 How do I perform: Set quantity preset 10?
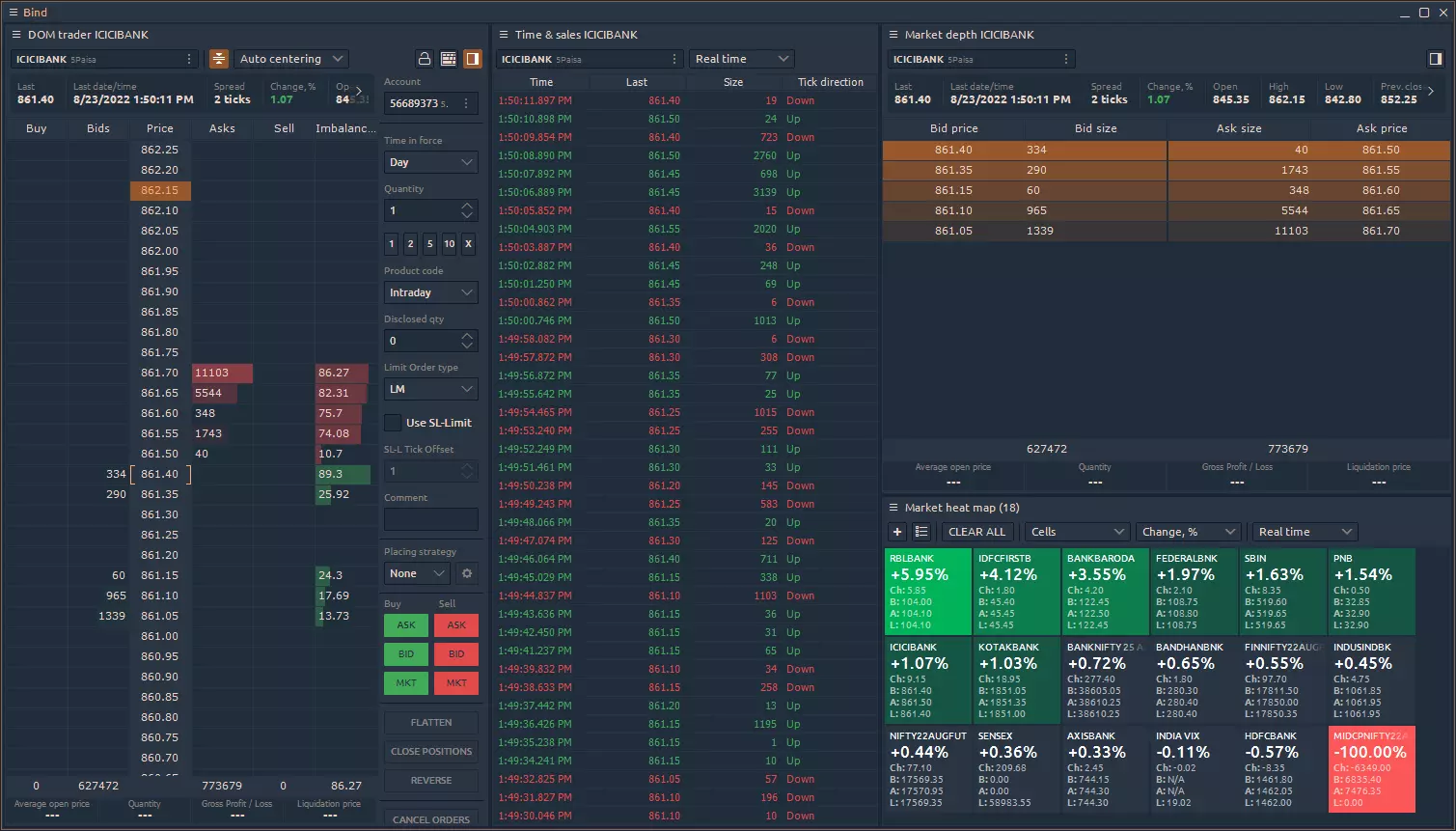click(x=449, y=244)
